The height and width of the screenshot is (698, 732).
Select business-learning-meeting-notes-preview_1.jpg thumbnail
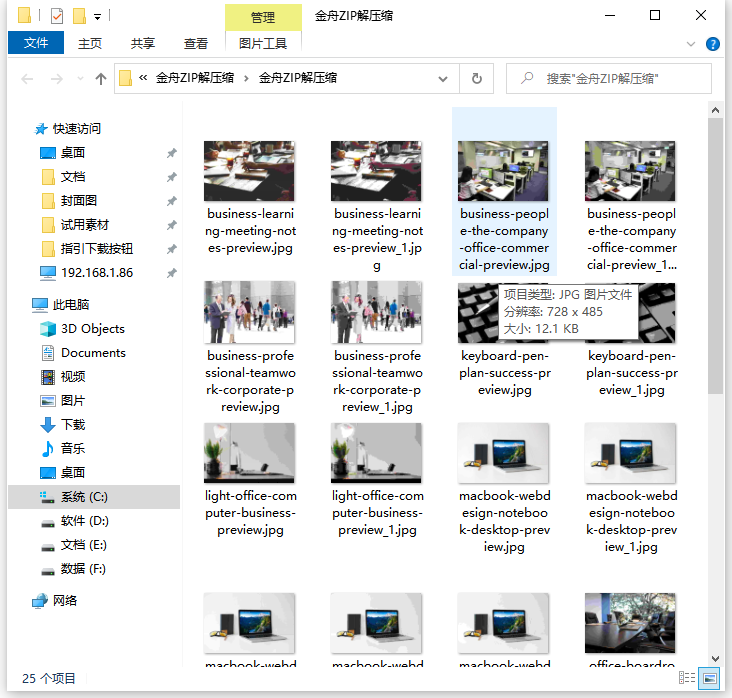(x=376, y=171)
